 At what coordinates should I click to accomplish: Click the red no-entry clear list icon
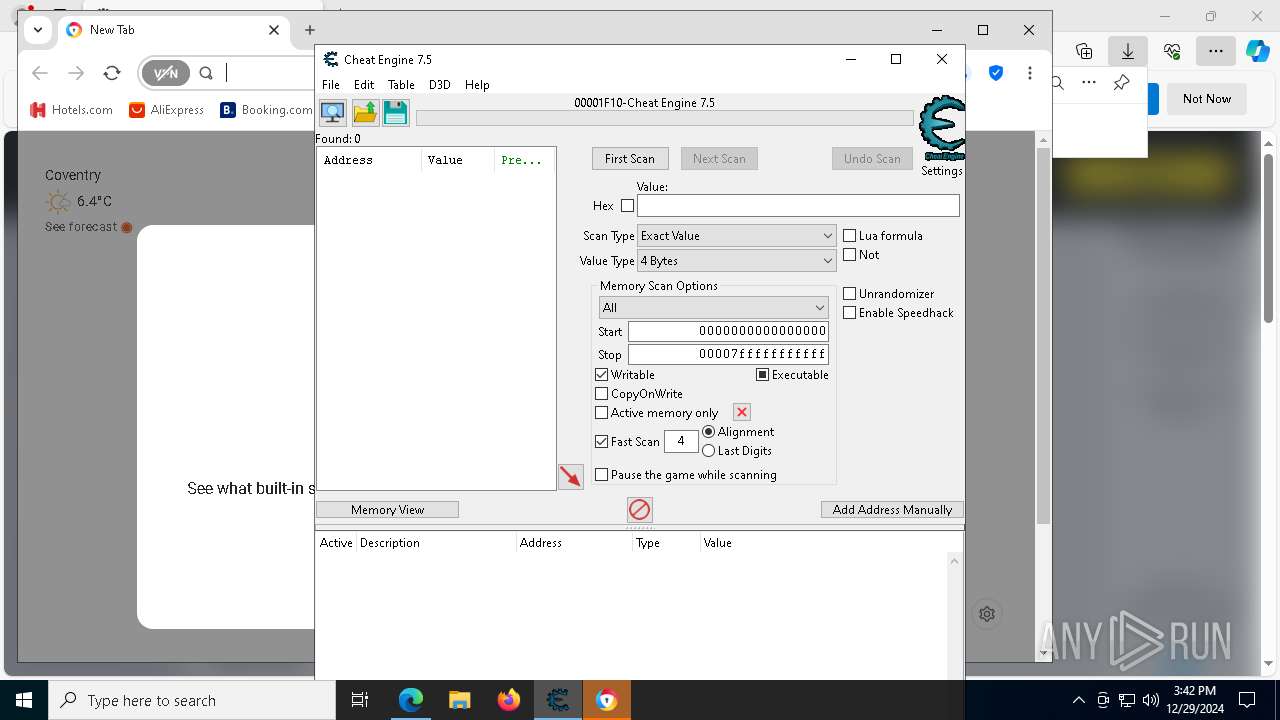click(640, 510)
